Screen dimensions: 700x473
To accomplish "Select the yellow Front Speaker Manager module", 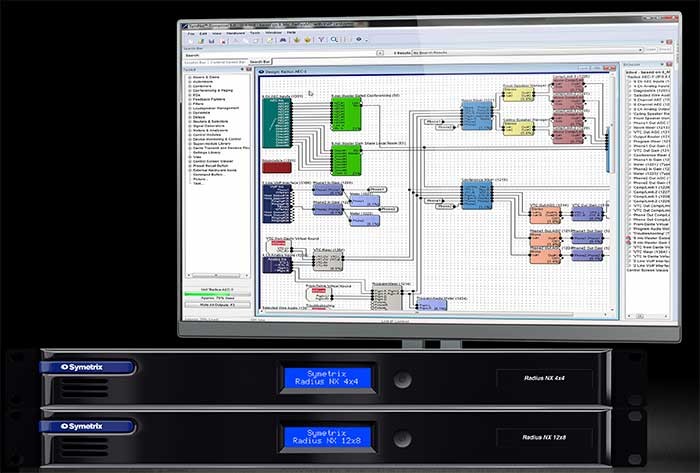I will click(518, 94).
